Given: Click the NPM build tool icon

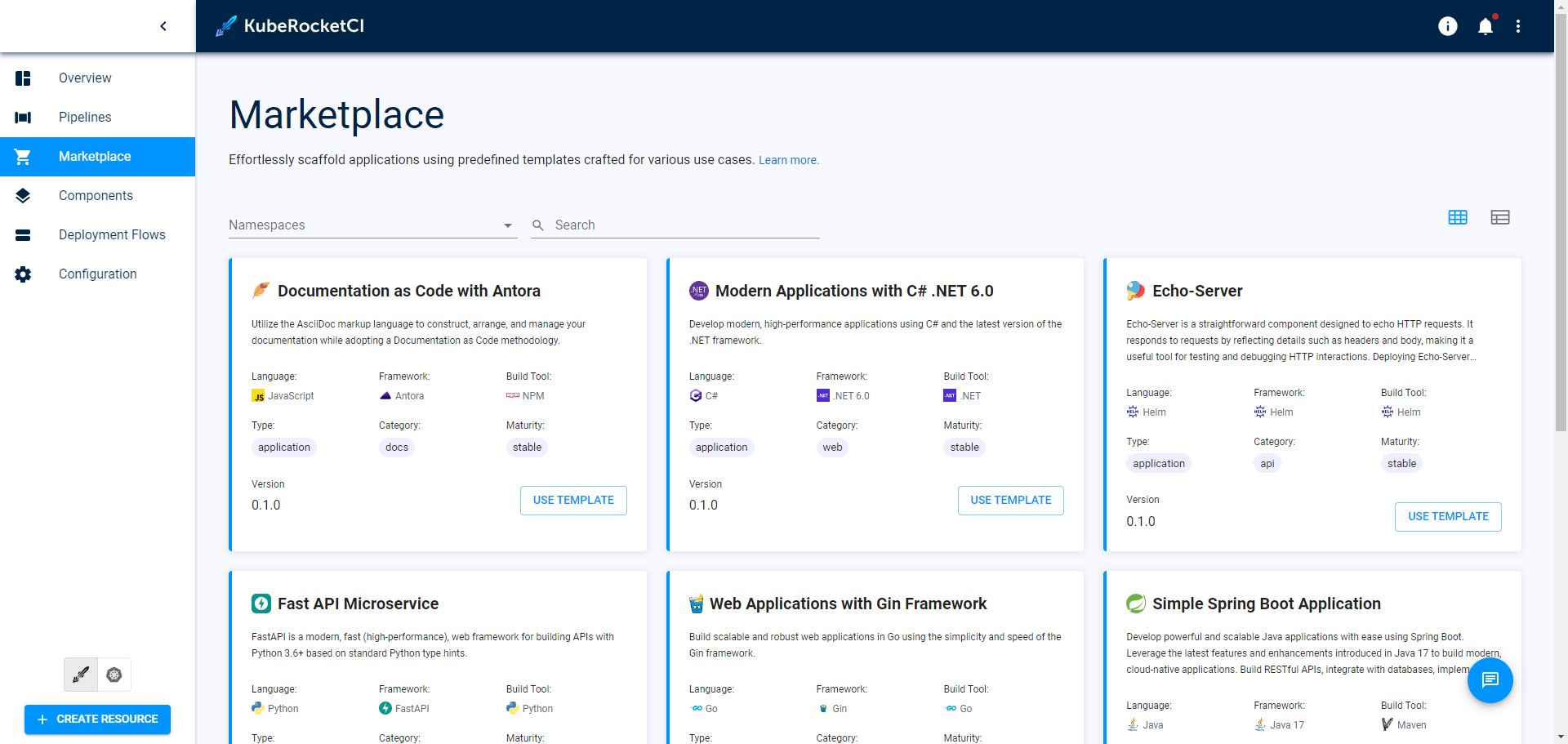Looking at the screenshot, I should pyautogui.click(x=513, y=396).
